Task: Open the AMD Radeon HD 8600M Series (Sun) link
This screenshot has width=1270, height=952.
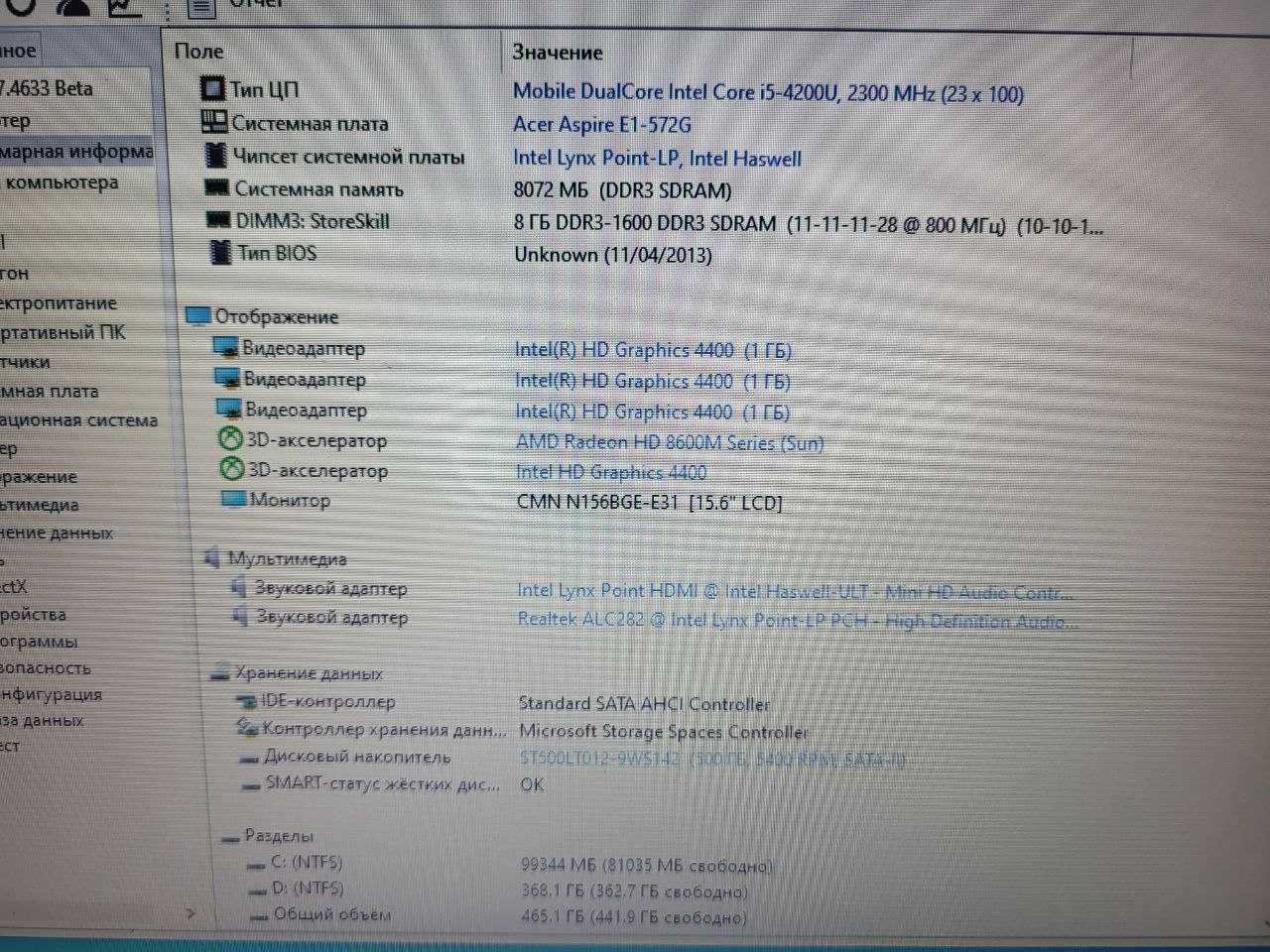Action: tap(670, 442)
